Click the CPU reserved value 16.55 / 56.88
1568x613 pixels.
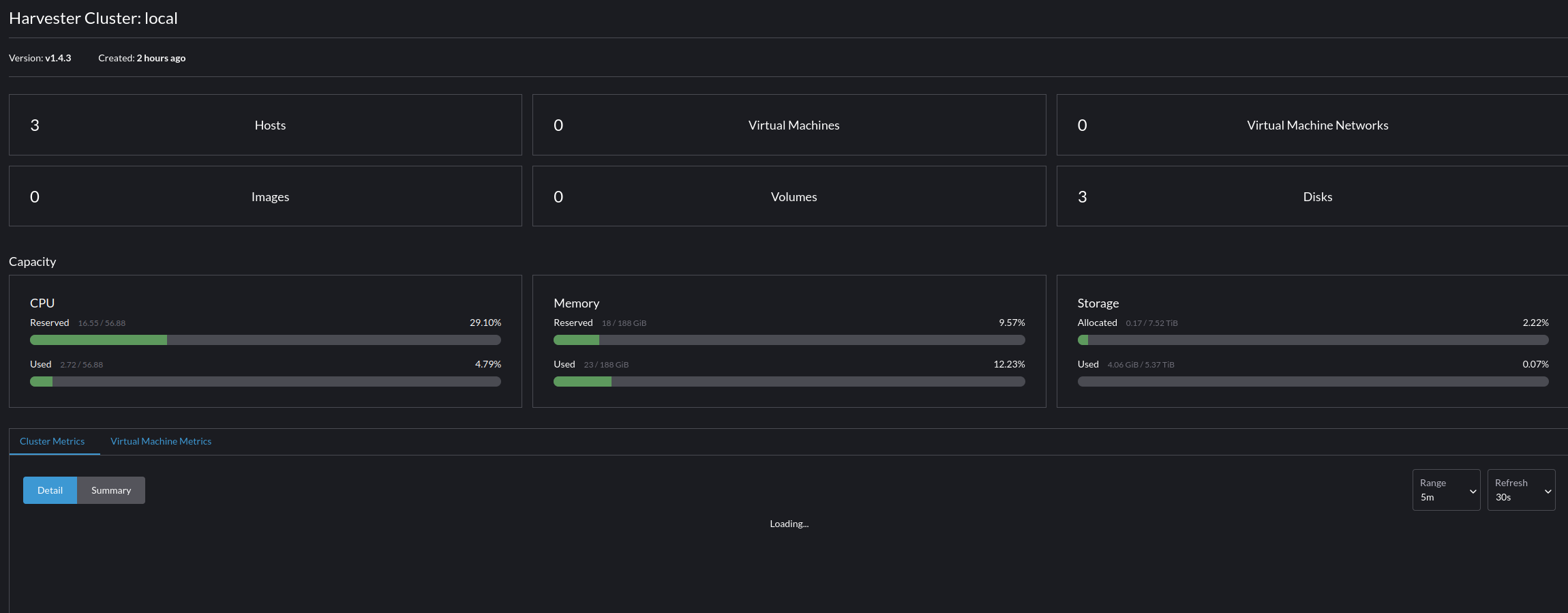(x=102, y=323)
